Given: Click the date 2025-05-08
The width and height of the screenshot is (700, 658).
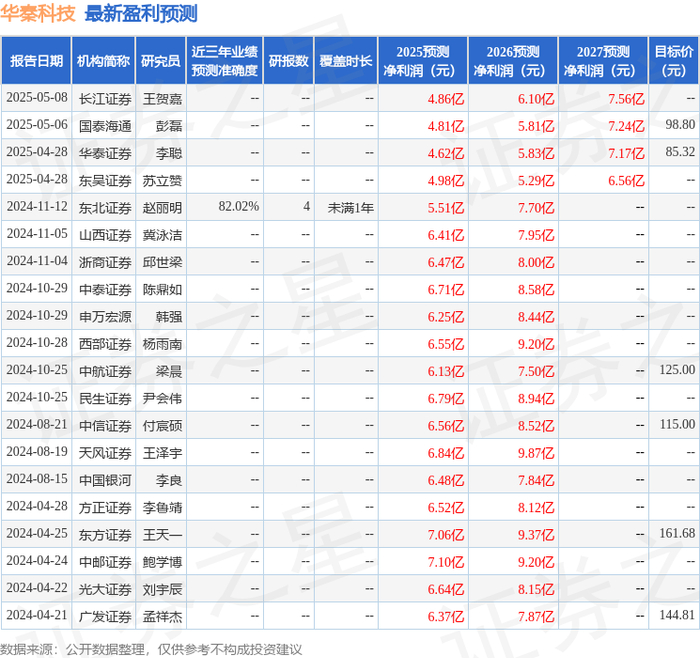Looking at the screenshot, I should click(37, 97).
